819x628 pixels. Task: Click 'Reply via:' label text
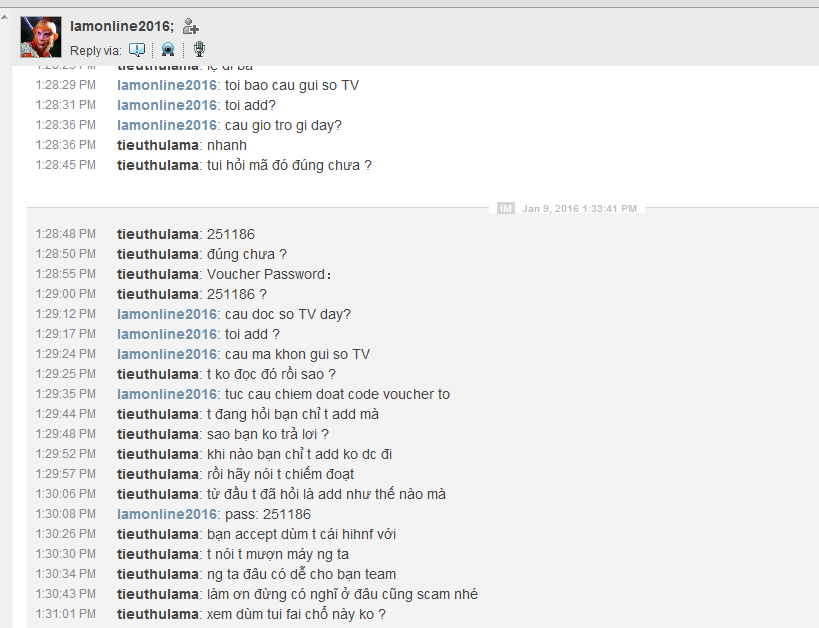click(x=96, y=51)
